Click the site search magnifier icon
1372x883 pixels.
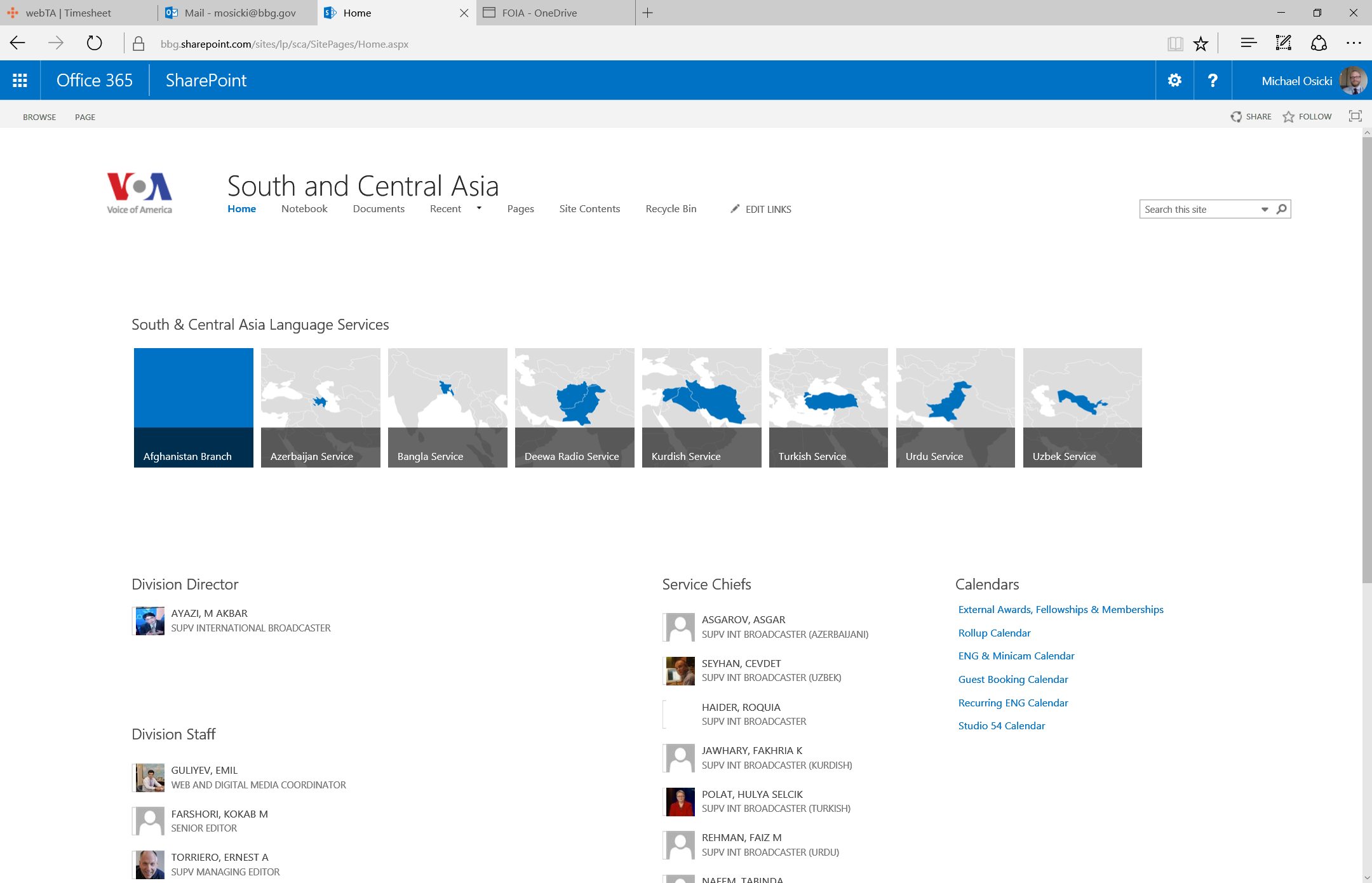pyautogui.click(x=1282, y=209)
